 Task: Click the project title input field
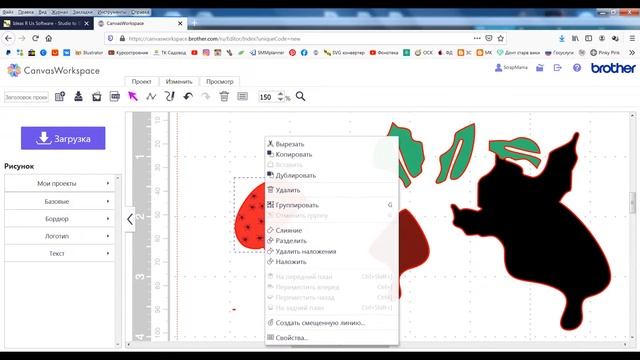click(x=27, y=97)
